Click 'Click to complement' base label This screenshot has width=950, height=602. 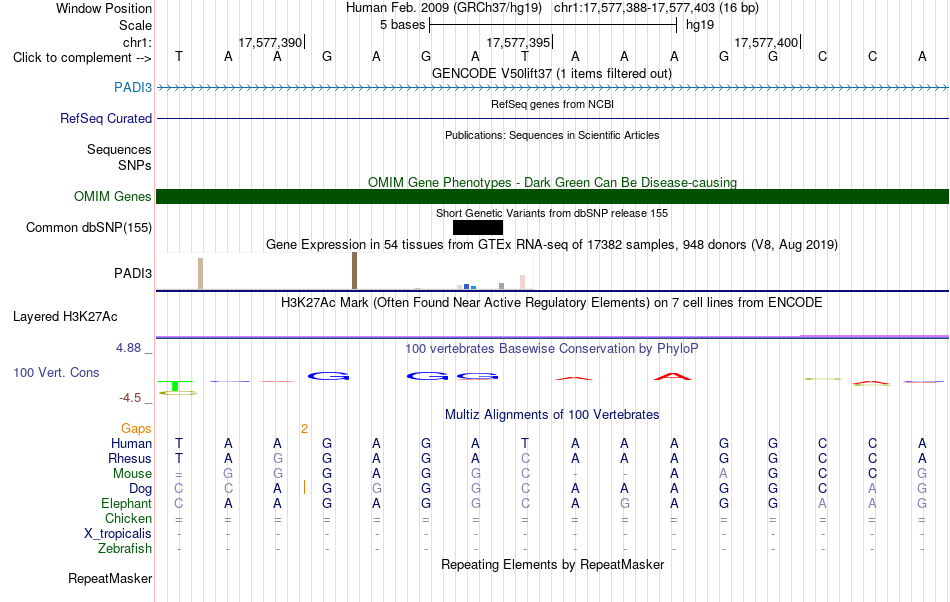pos(82,58)
